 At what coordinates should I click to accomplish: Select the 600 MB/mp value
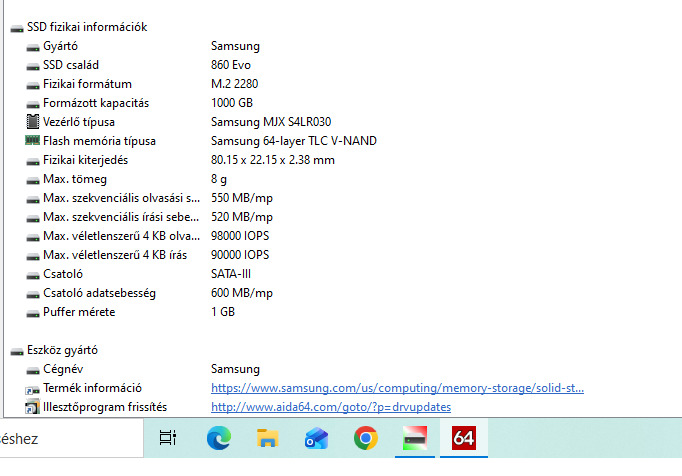click(242, 293)
